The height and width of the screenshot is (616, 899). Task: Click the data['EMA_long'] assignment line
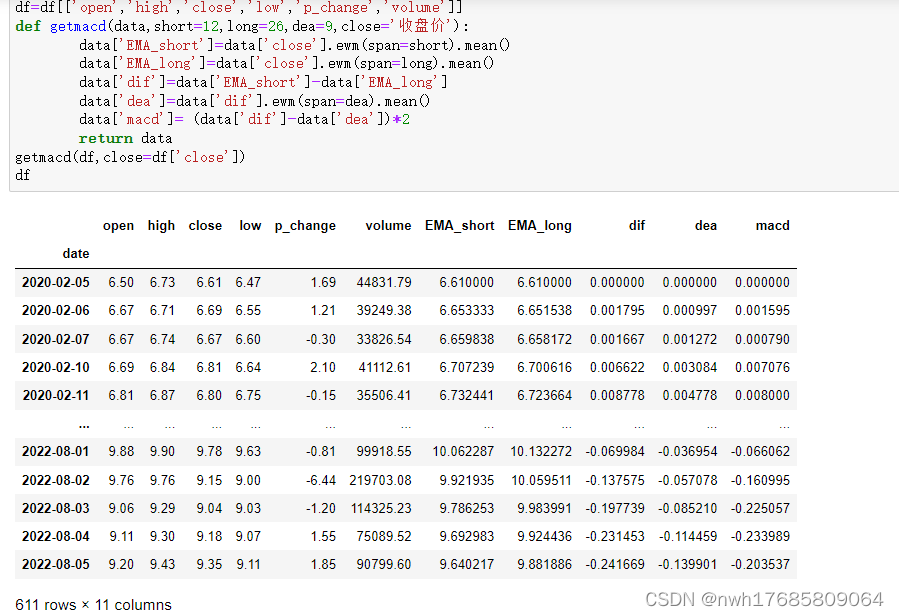(x=286, y=63)
